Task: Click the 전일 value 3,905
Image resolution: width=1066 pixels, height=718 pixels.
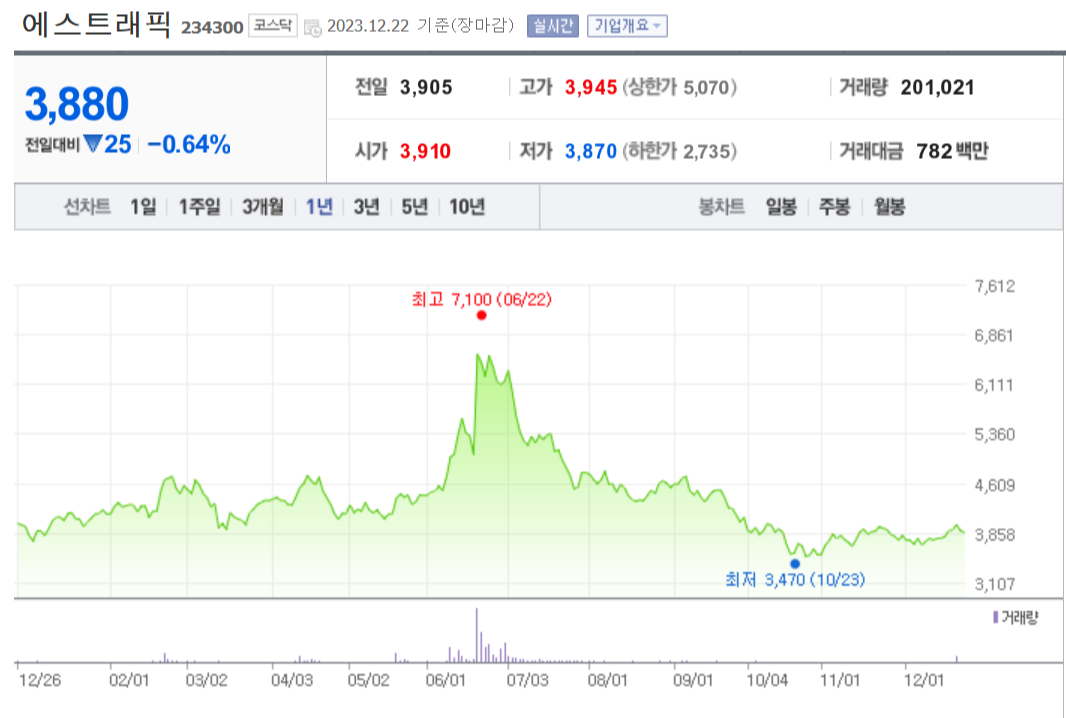Action: click(x=426, y=88)
